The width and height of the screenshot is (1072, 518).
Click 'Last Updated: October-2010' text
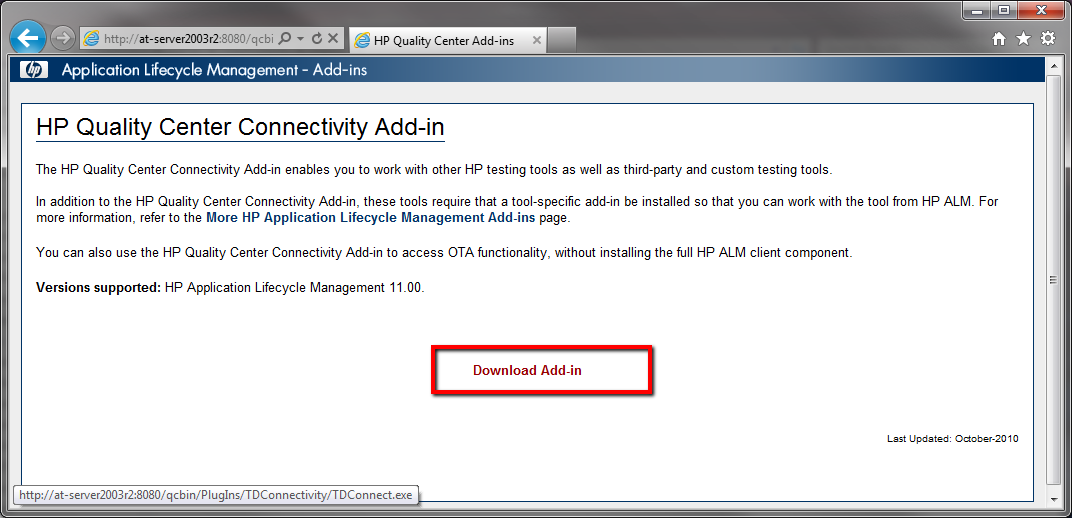pos(952,439)
